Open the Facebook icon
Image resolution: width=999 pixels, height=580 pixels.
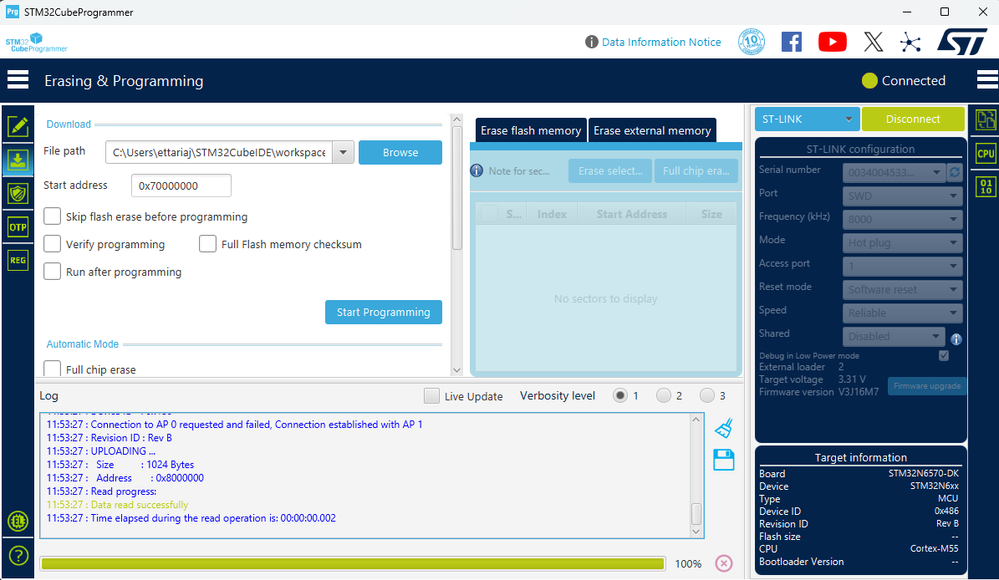(791, 42)
